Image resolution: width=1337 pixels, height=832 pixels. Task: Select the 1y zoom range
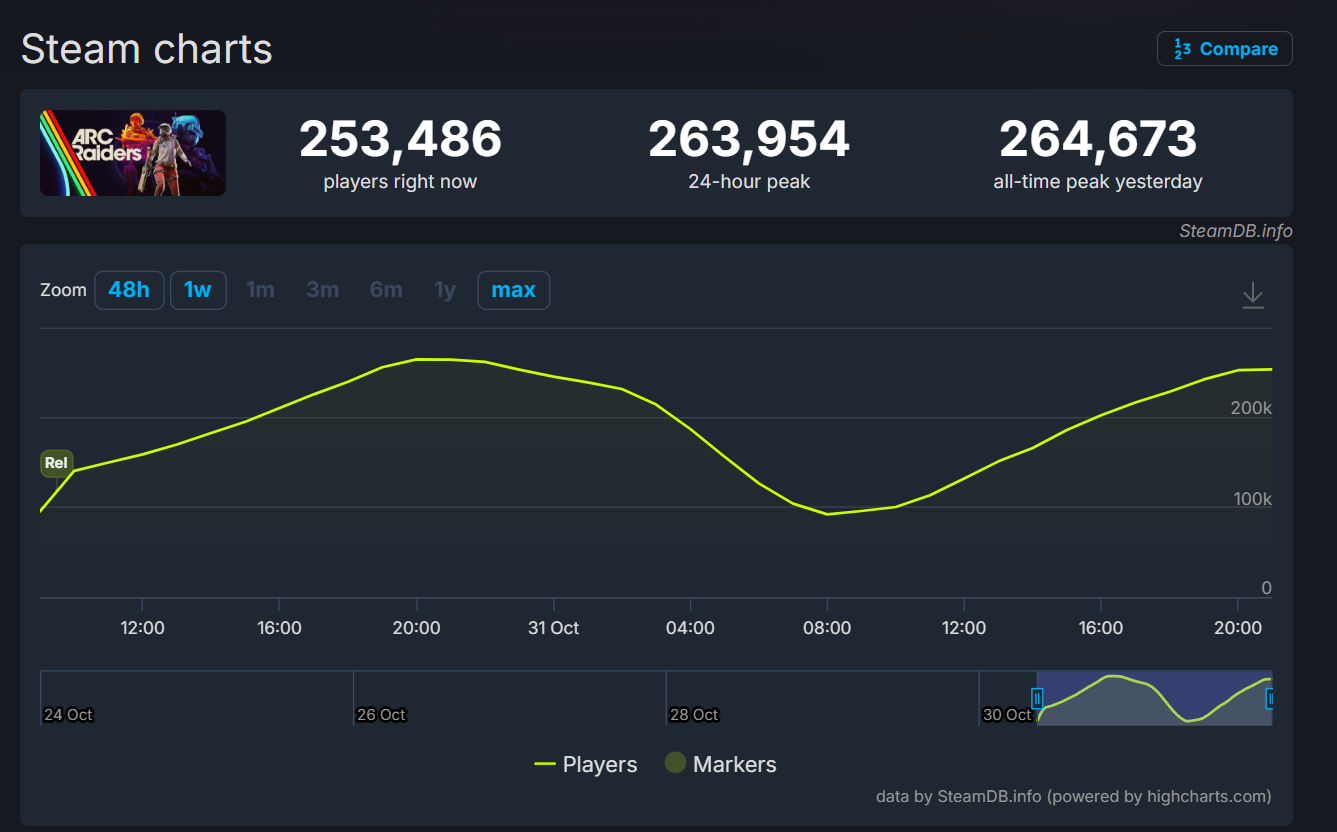[445, 290]
